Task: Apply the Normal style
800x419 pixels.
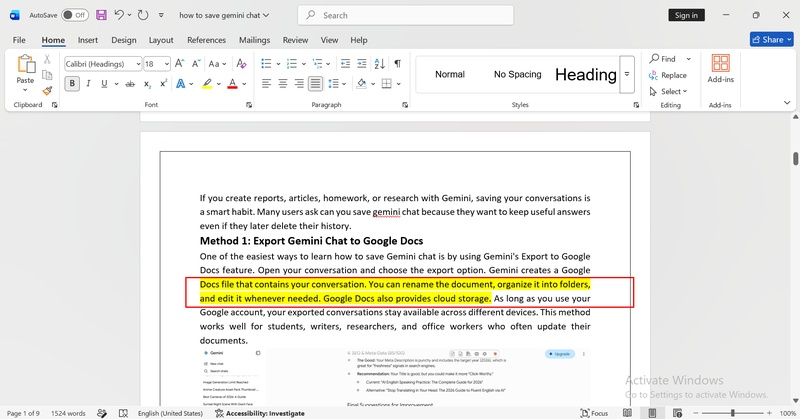Action: coord(449,75)
